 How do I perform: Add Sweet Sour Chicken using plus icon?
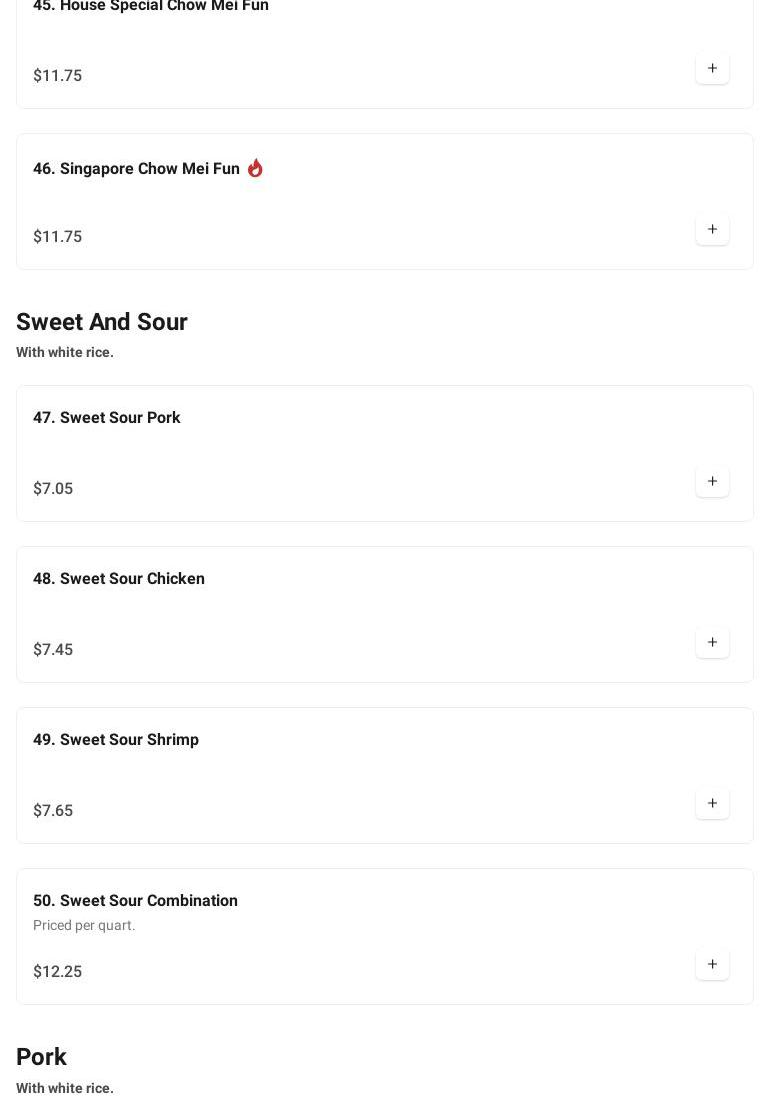712,643
